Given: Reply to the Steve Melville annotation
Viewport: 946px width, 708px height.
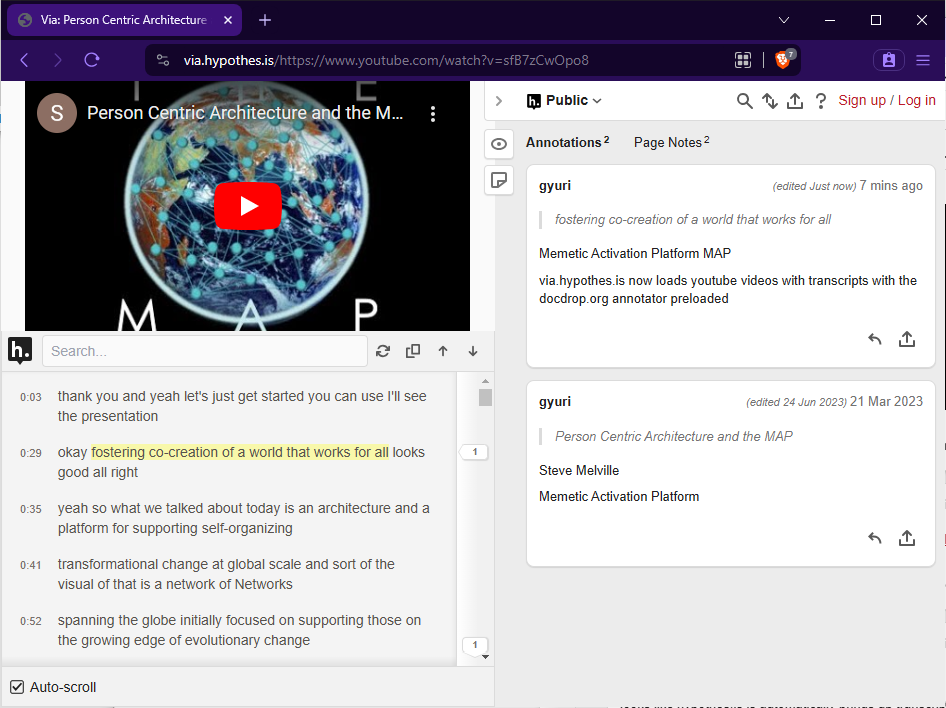Looking at the screenshot, I should pos(875,538).
